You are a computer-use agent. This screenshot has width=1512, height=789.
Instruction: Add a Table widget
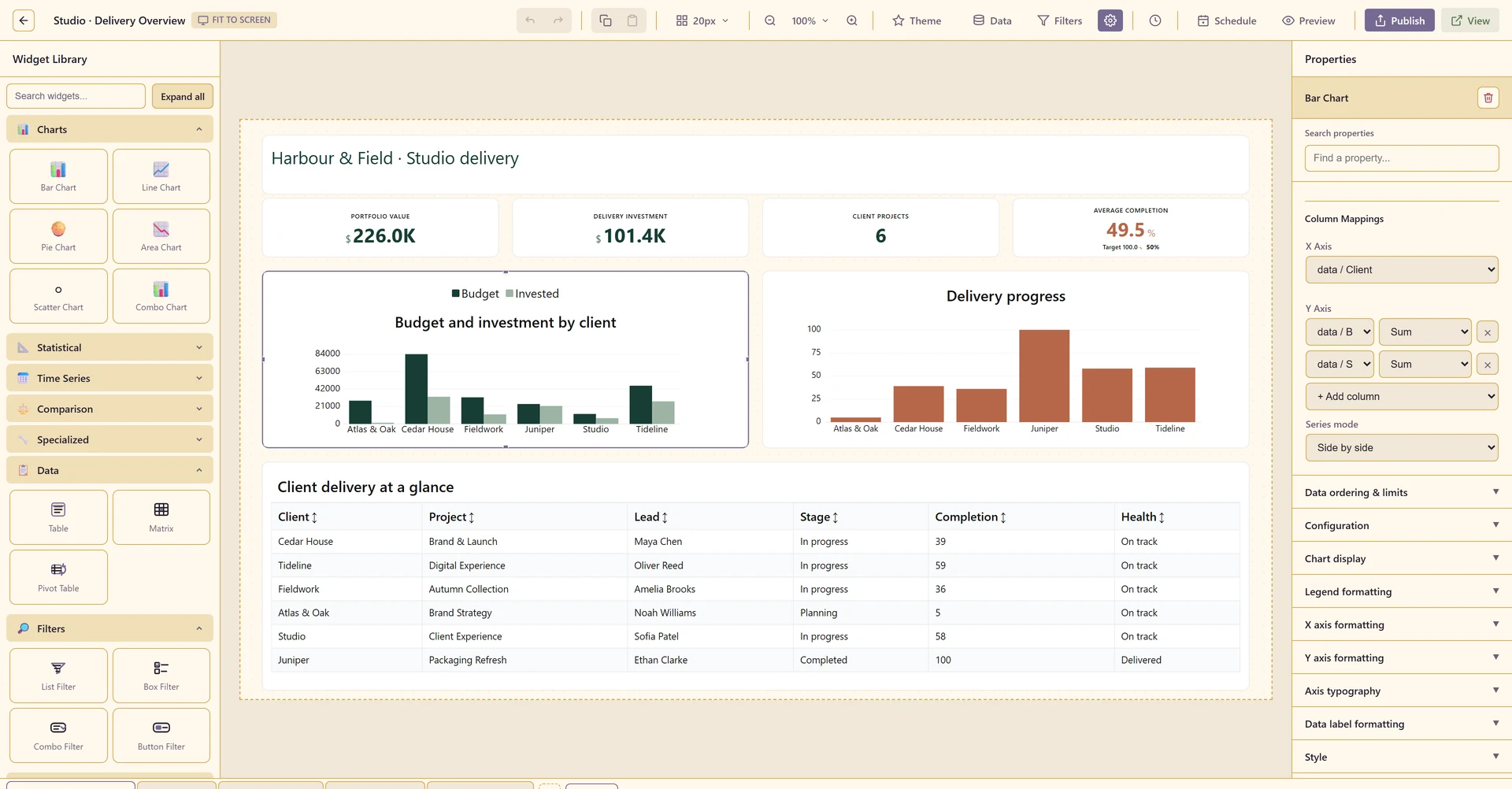pyautogui.click(x=58, y=517)
